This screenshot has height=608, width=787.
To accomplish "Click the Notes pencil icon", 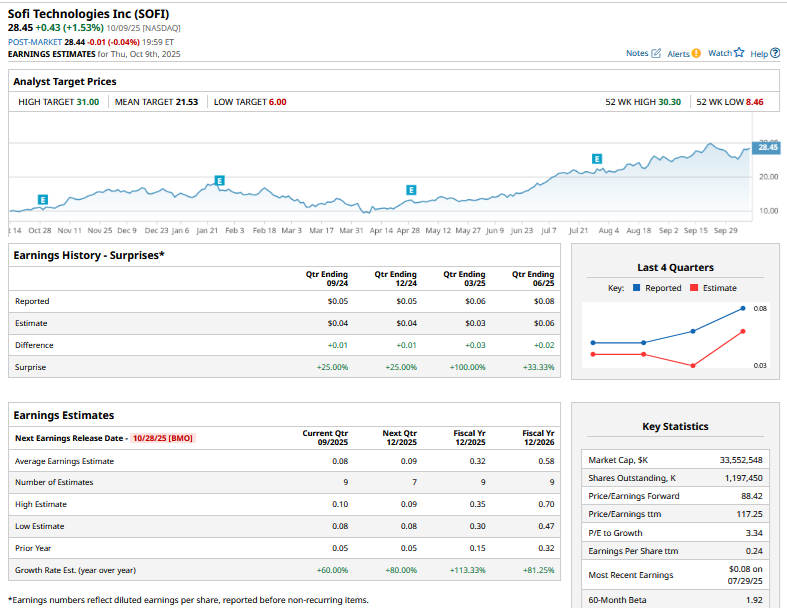I will click(656, 53).
